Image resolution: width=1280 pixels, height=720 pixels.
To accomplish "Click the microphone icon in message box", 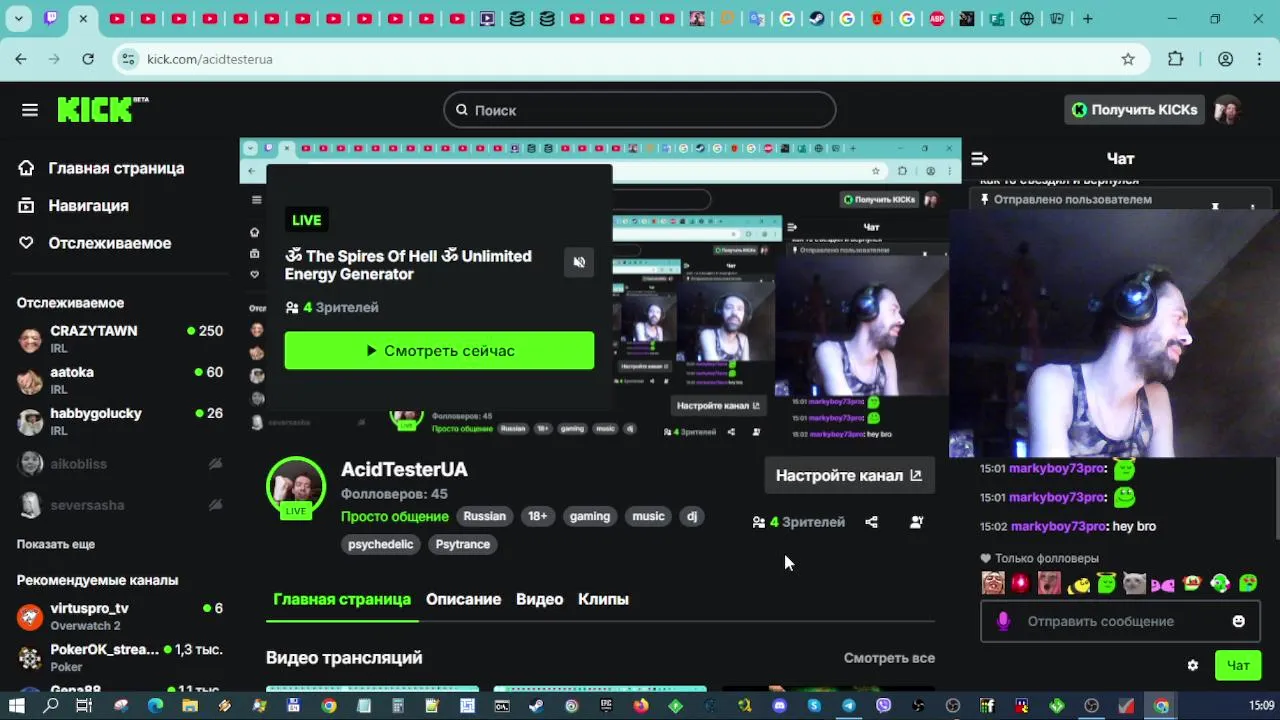I will [1004, 621].
